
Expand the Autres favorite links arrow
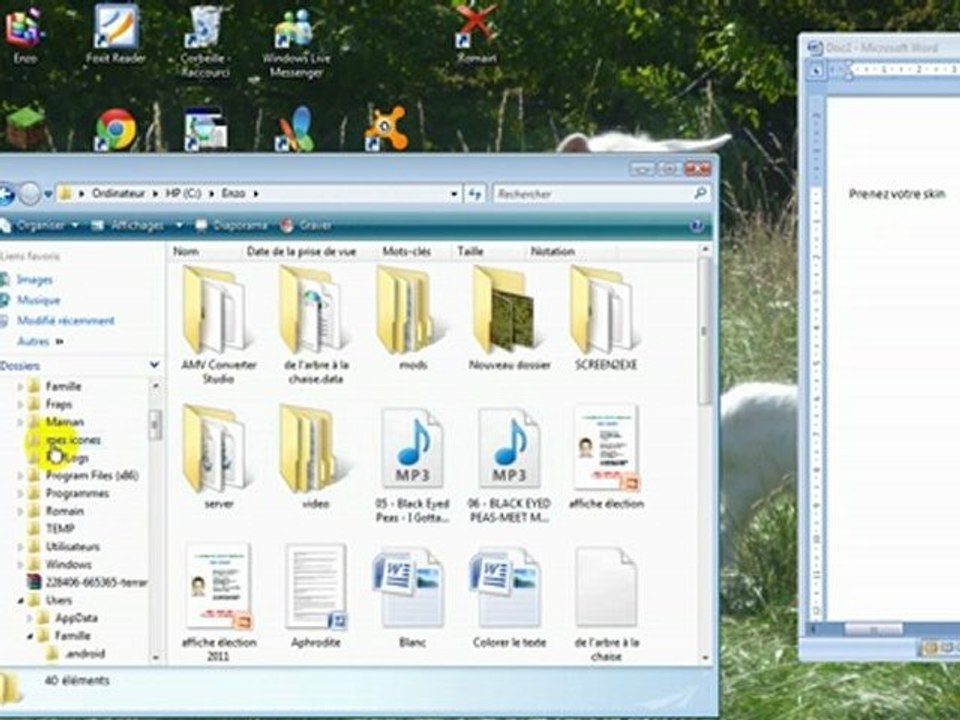coord(59,341)
